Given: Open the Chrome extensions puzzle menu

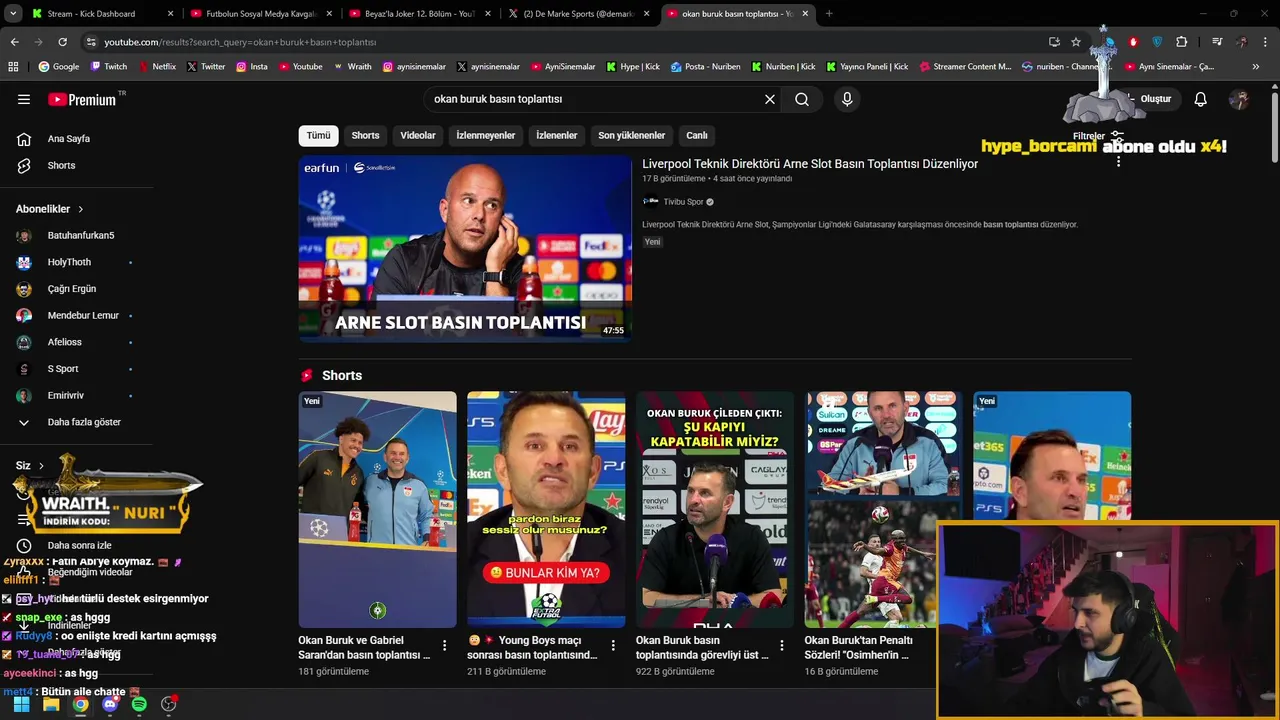Looking at the screenshot, I should pos(1182,42).
